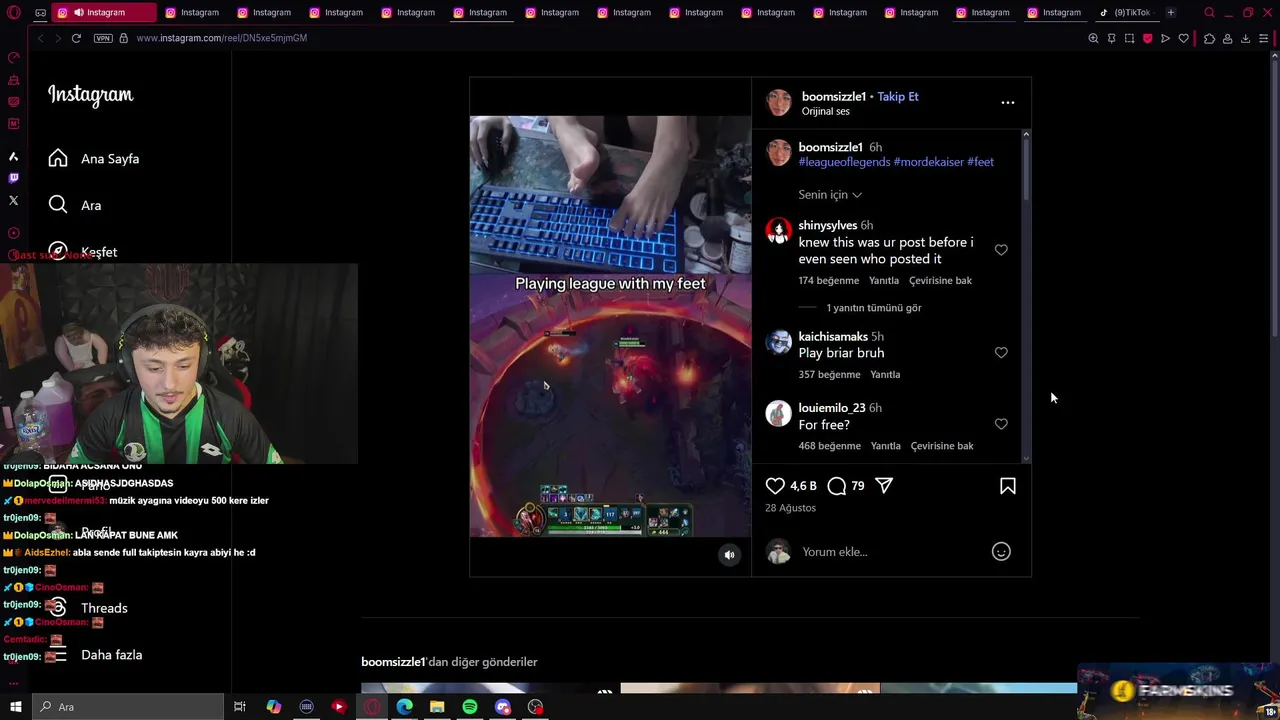The image size is (1280, 720).
Task: Open the tab search magnifier icon
Action: pyautogui.click(x=1209, y=13)
